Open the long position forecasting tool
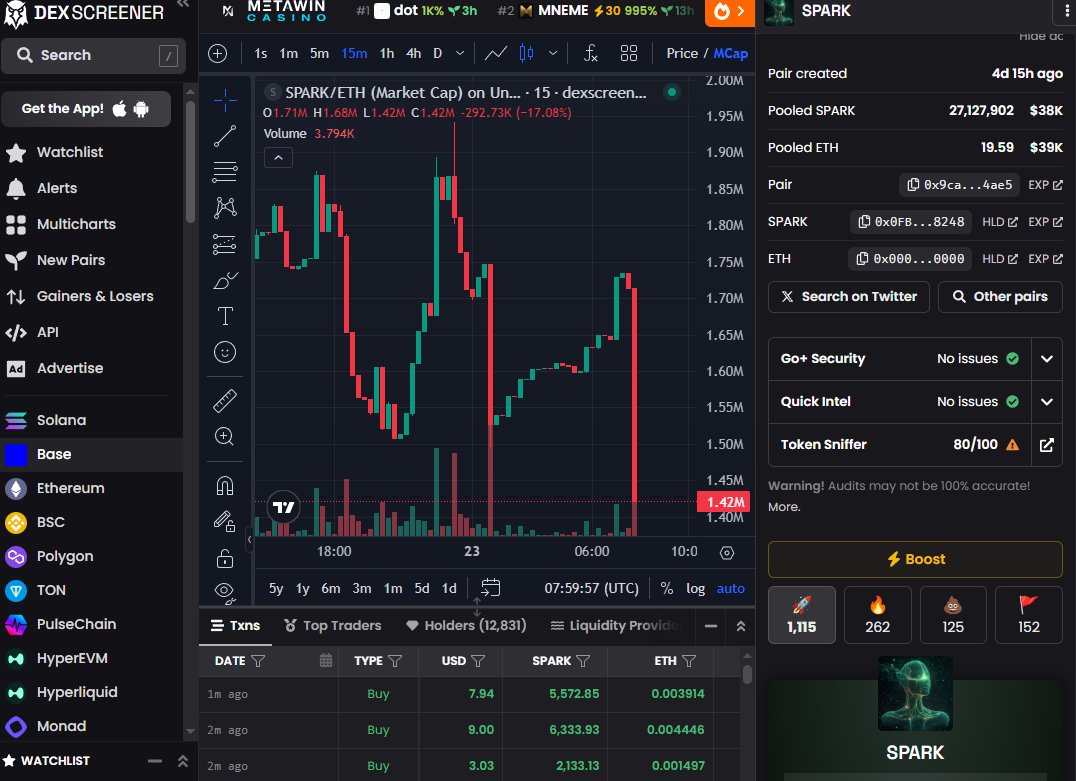The height and width of the screenshot is (781, 1076). tap(224, 244)
